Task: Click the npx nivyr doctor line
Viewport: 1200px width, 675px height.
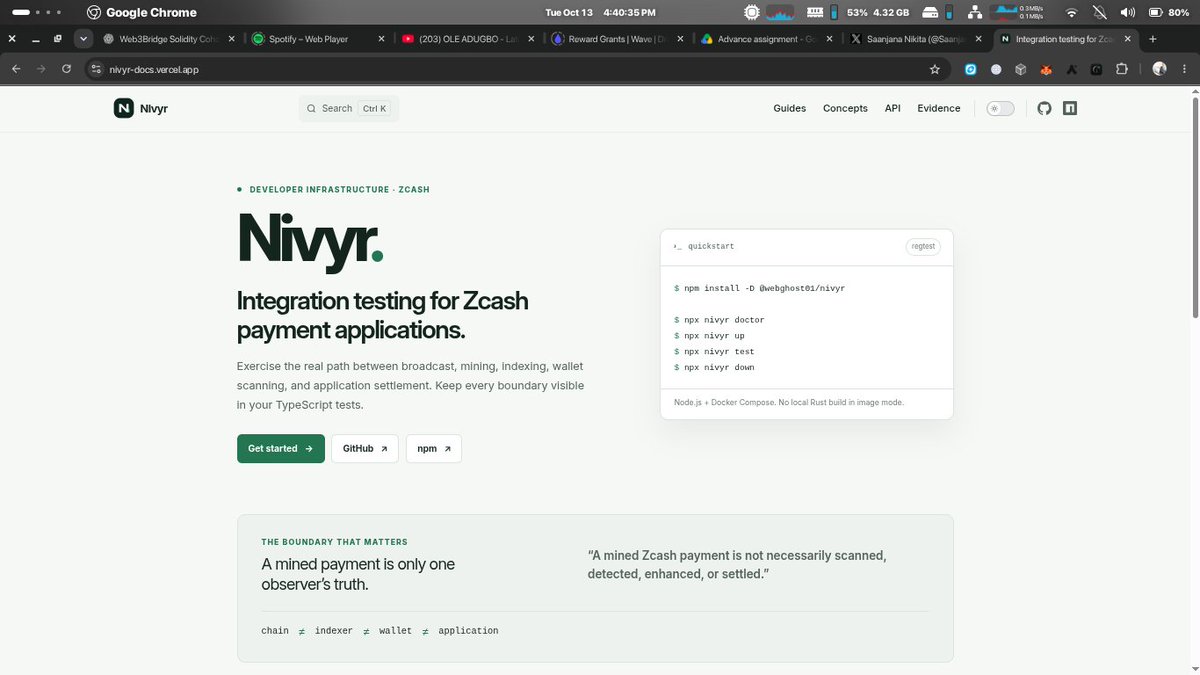Action: 719,320
